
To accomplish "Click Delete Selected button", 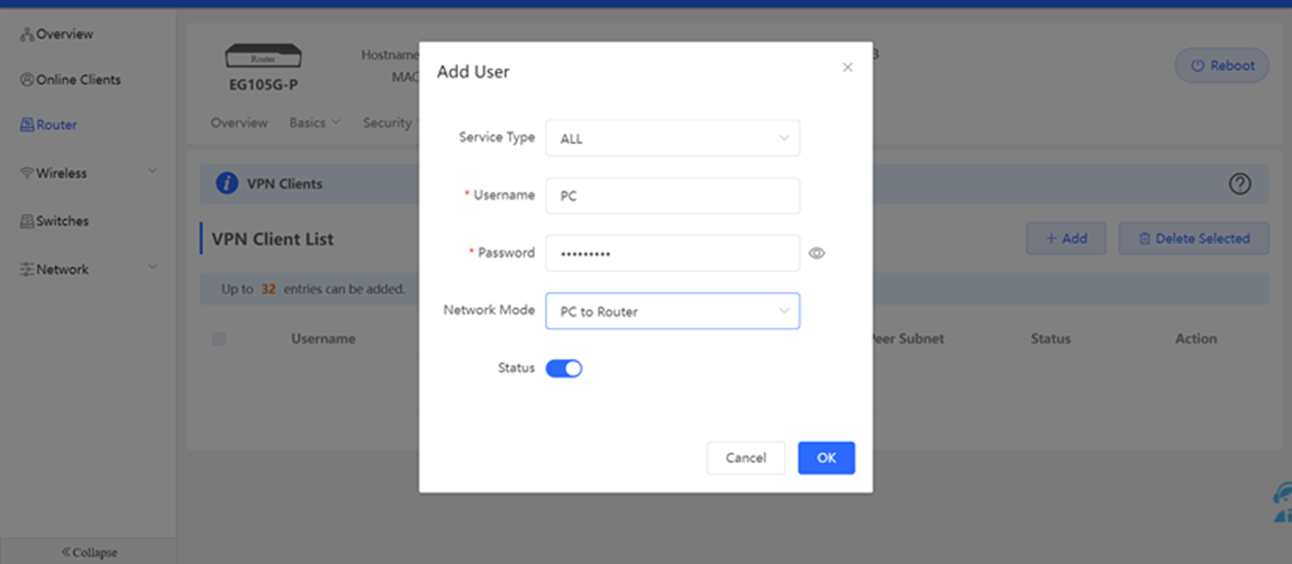I will (1194, 239).
